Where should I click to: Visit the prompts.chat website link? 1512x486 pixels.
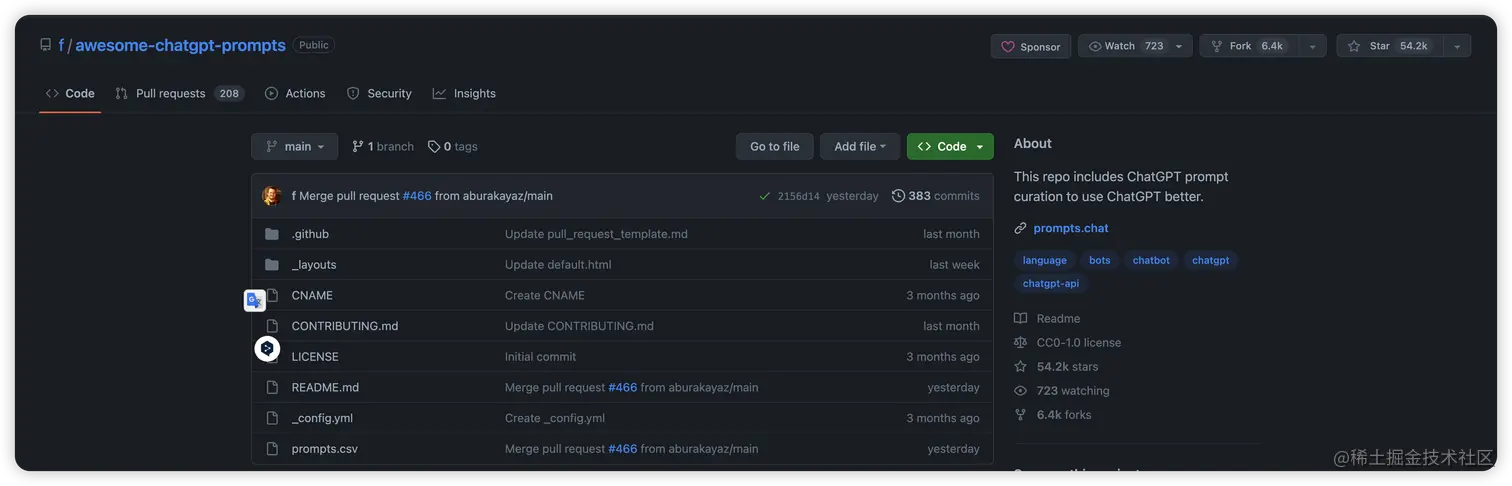point(1071,228)
